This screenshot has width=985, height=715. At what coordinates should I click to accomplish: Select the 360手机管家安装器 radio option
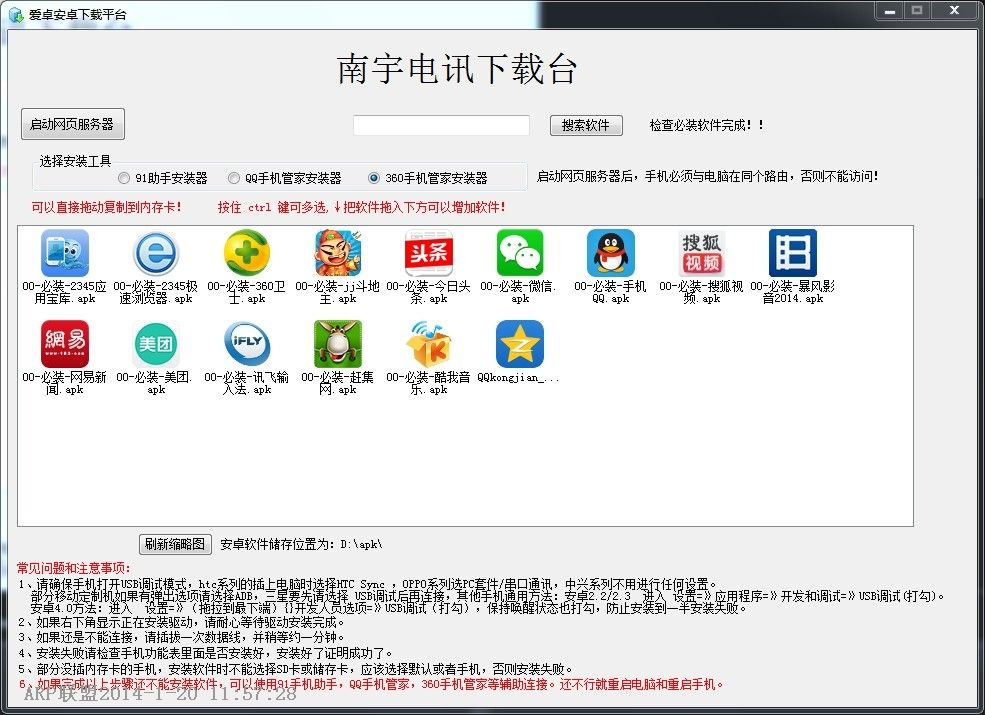pyautogui.click(x=374, y=178)
